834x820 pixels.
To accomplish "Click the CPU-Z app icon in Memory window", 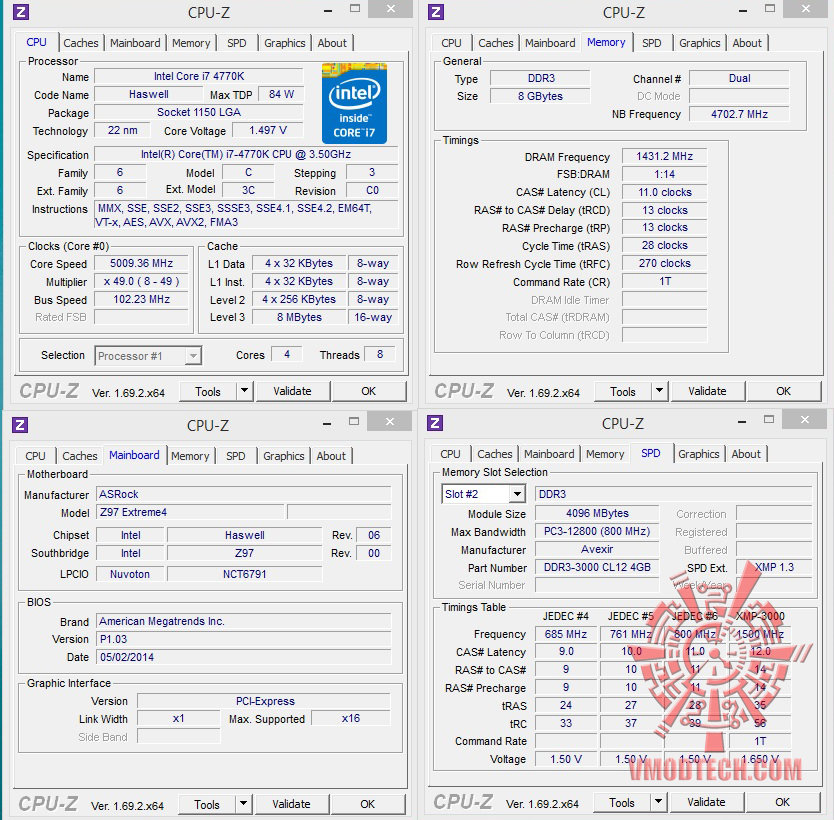I will (x=436, y=12).
